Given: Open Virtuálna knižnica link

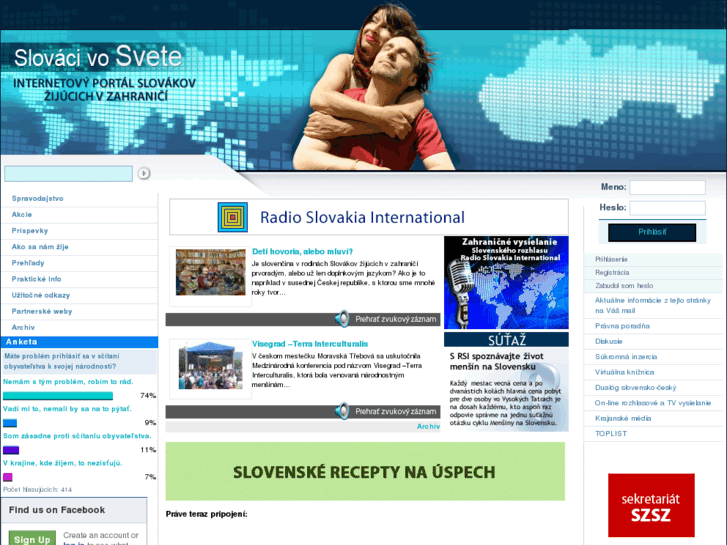Looking at the screenshot, I should 625,372.
